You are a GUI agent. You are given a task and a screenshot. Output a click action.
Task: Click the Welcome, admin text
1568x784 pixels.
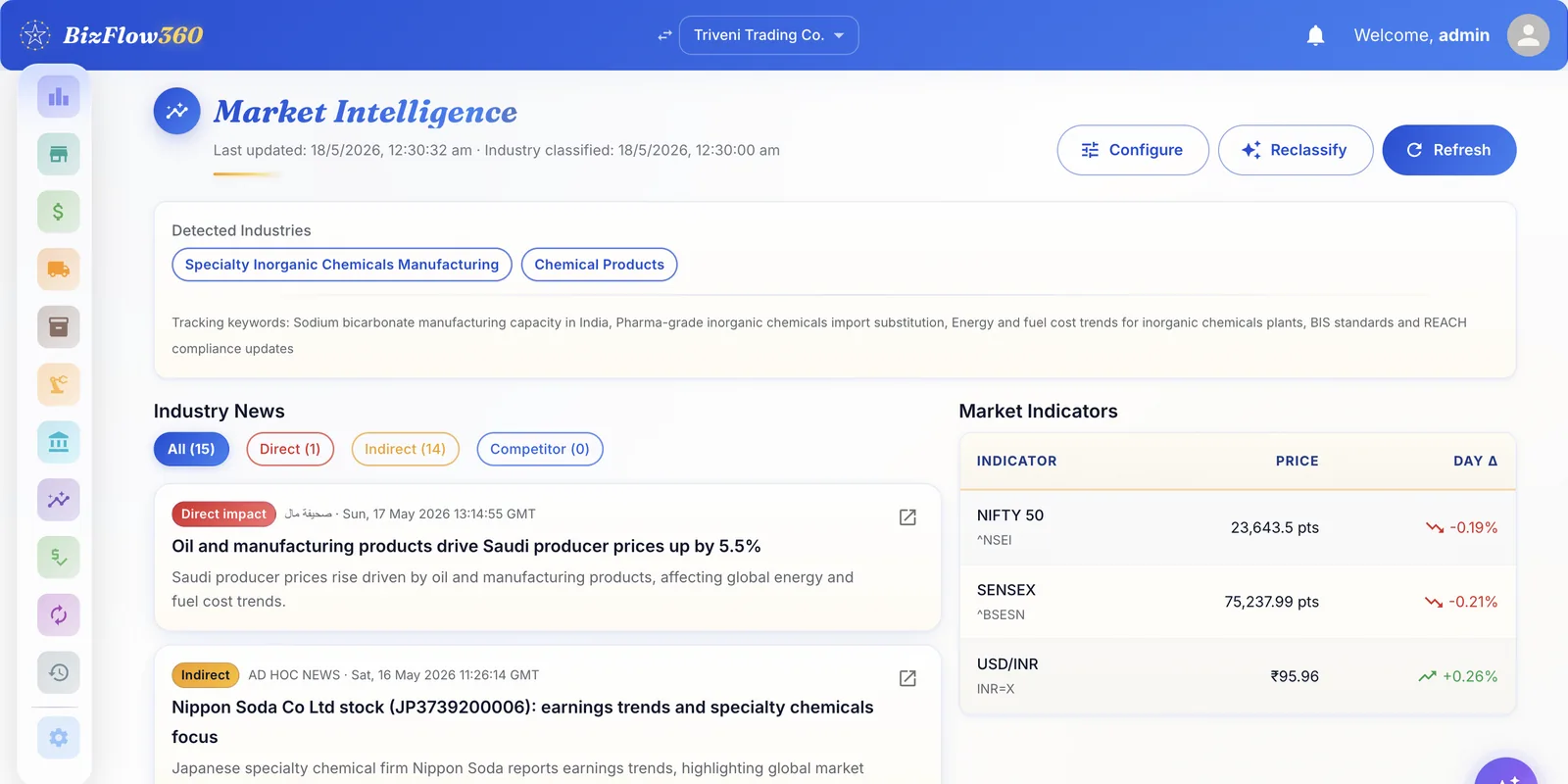coord(1422,35)
